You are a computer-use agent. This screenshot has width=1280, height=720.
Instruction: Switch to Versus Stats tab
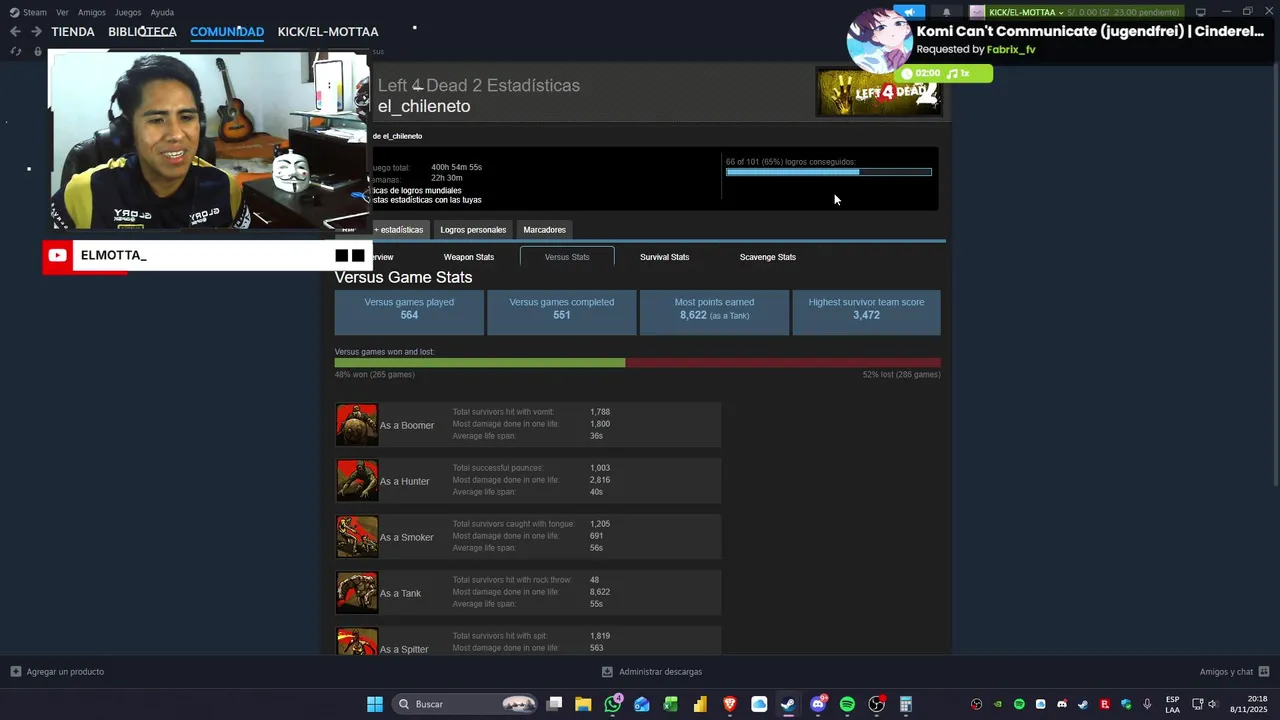[567, 257]
